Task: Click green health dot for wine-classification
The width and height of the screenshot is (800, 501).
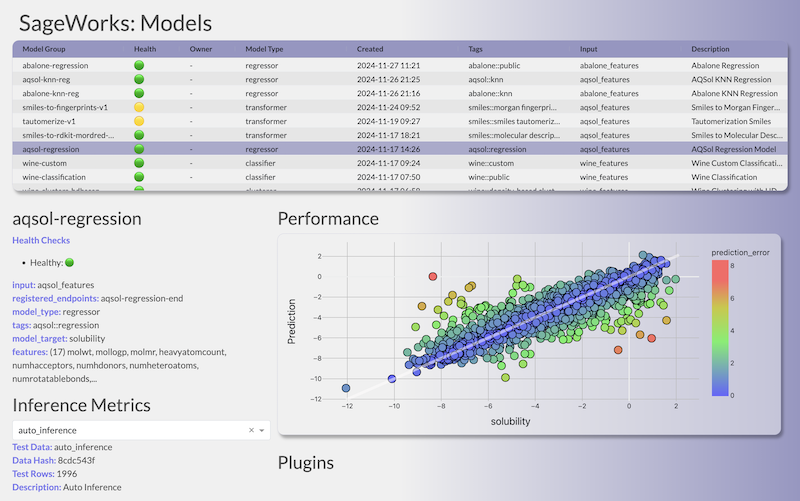Action: coord(139,177)
